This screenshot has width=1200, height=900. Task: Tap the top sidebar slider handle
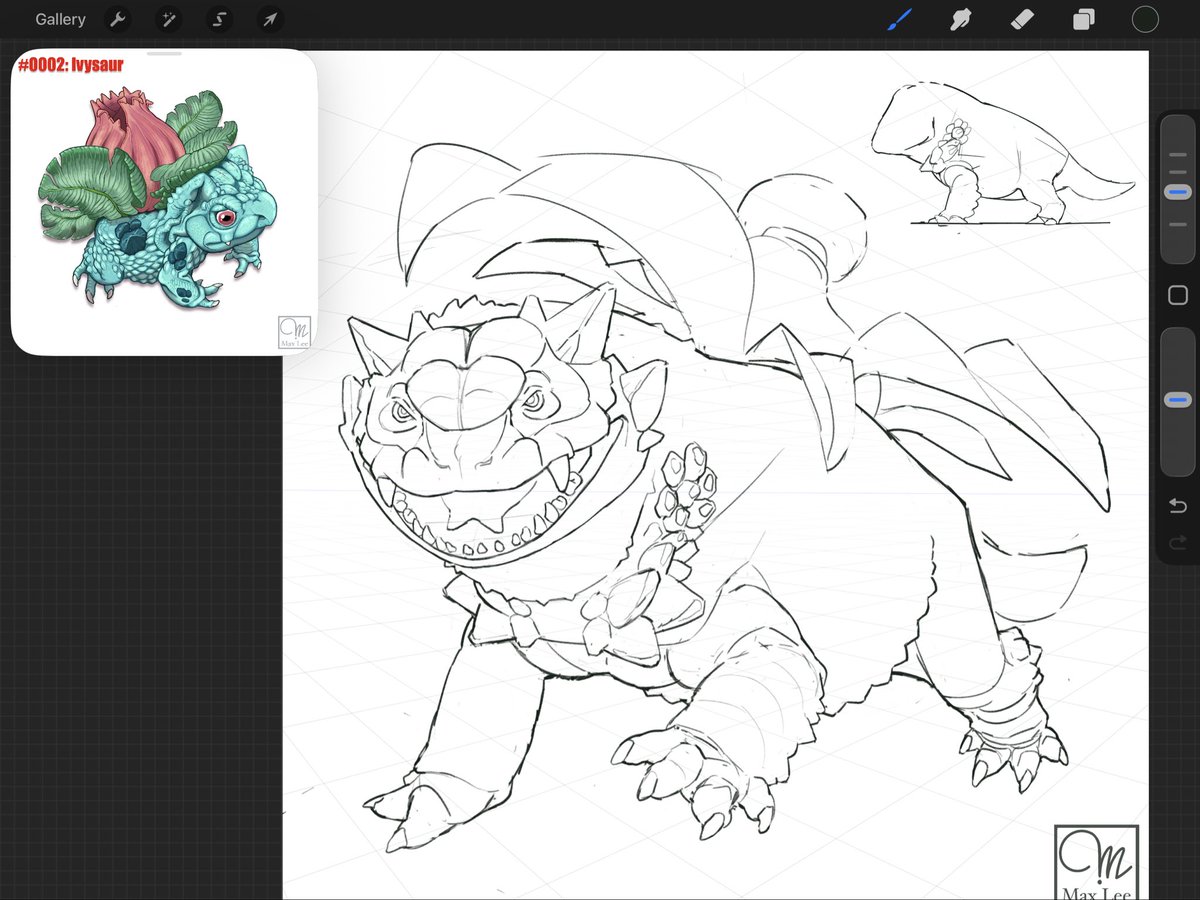(1177, 190)
